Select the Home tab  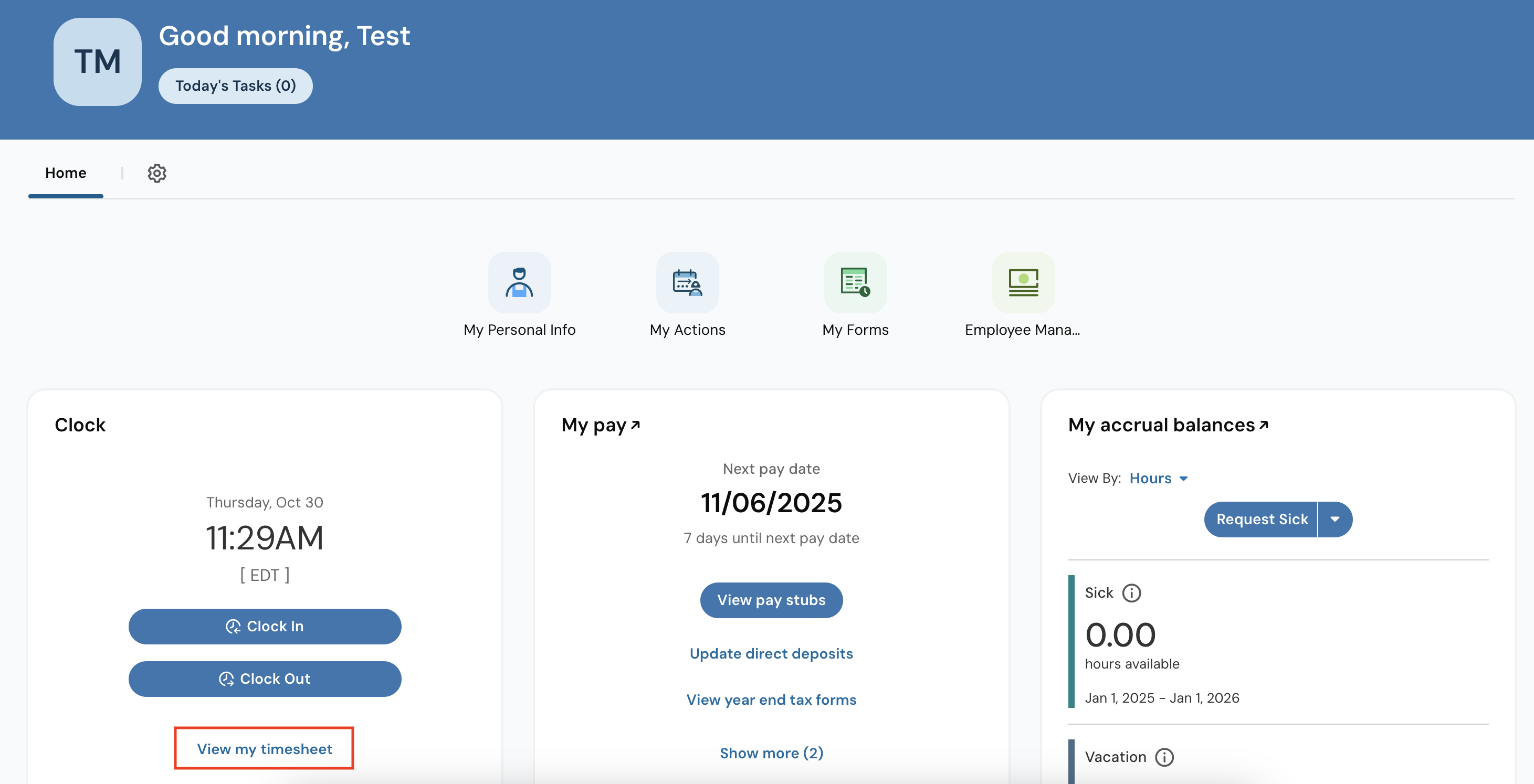pos(66,173)
